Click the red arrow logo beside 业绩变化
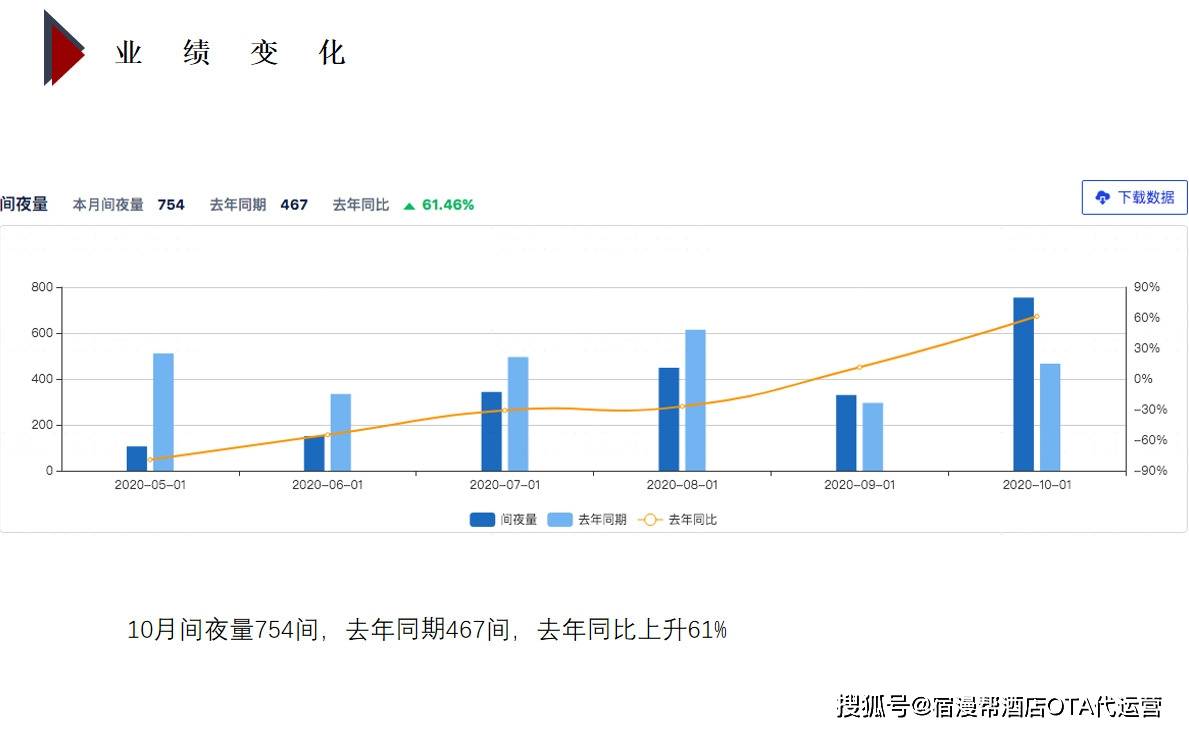This screenshot has height=731, width=1189. click(64, 49)
